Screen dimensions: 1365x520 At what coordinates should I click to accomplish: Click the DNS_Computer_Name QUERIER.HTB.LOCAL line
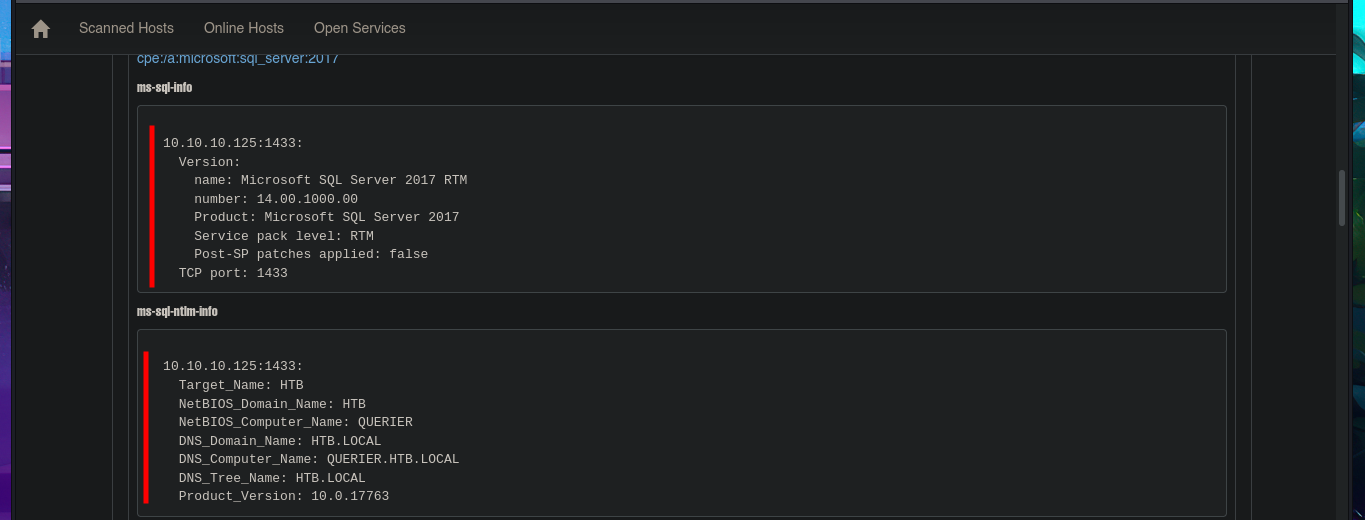pyautogui.click(x=319, y=459)
